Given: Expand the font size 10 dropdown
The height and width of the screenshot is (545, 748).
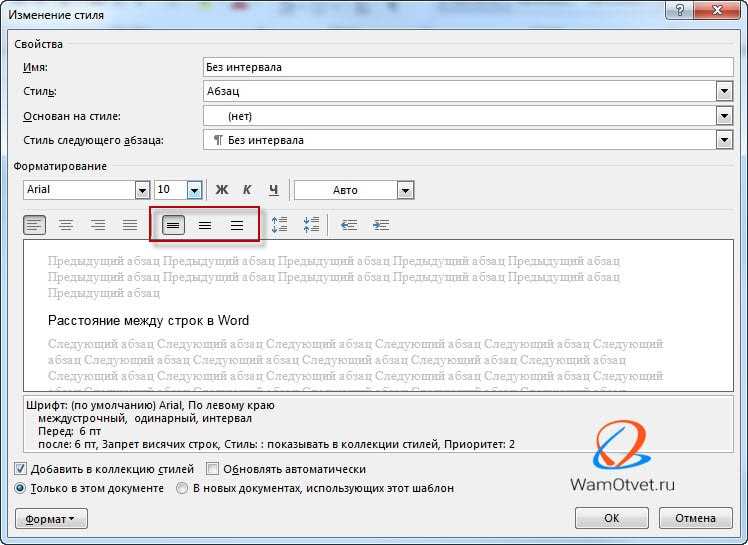Looking at the screenshot, I should click(194, 190).
